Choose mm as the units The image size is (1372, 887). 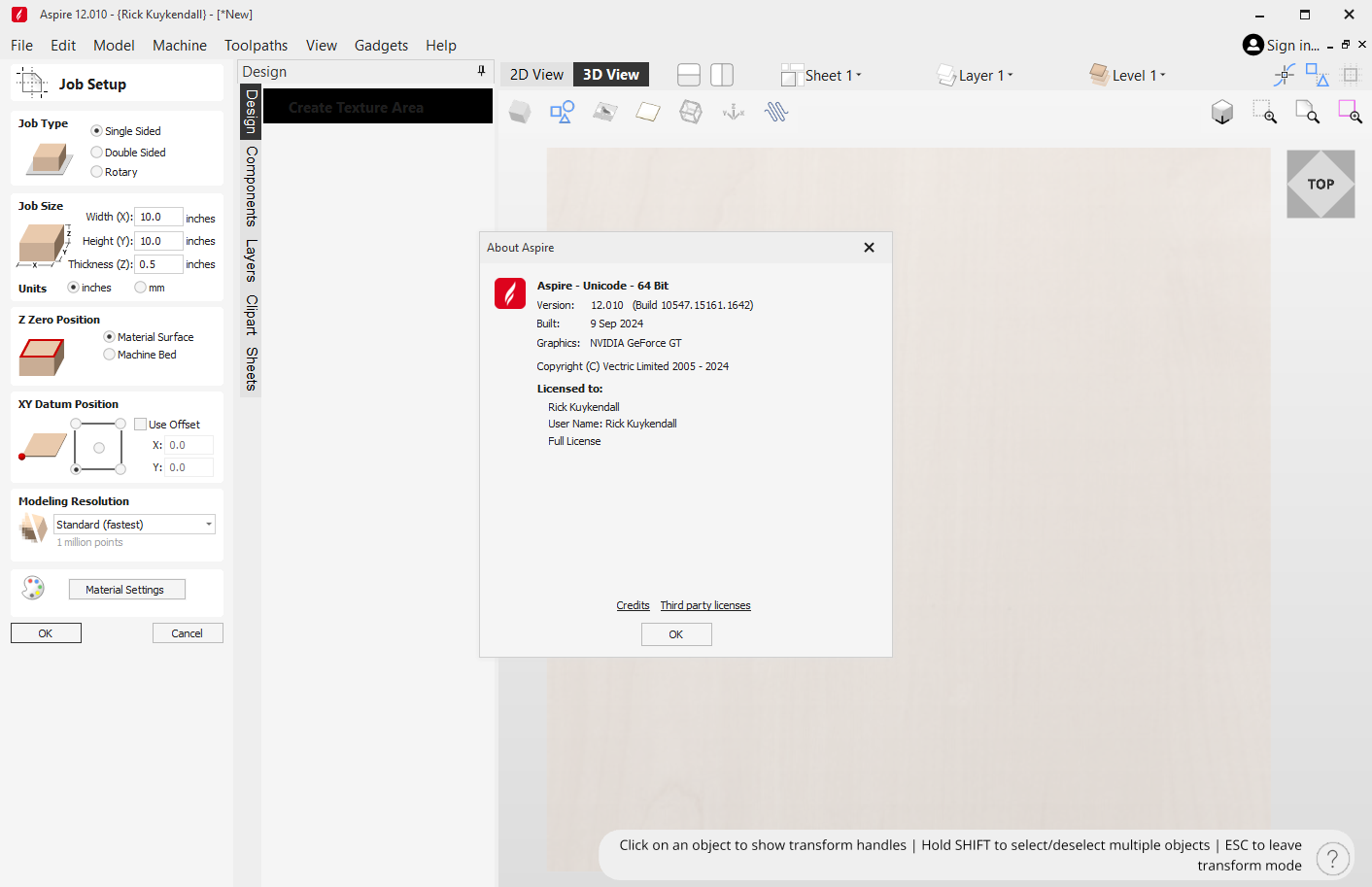(141, 288)
